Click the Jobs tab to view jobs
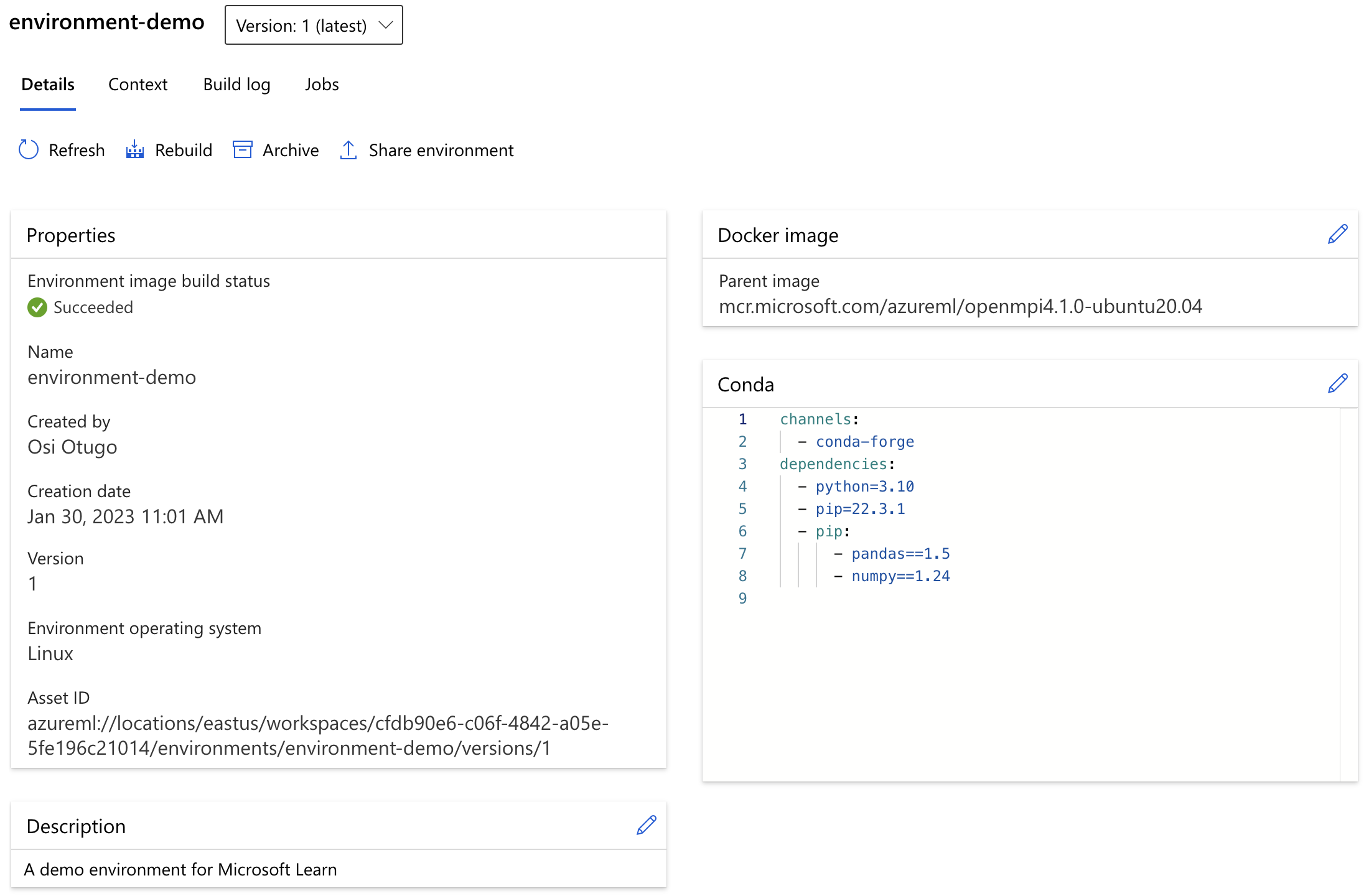1369x896 pixels. pyautogui.click(x=322, y=83)
